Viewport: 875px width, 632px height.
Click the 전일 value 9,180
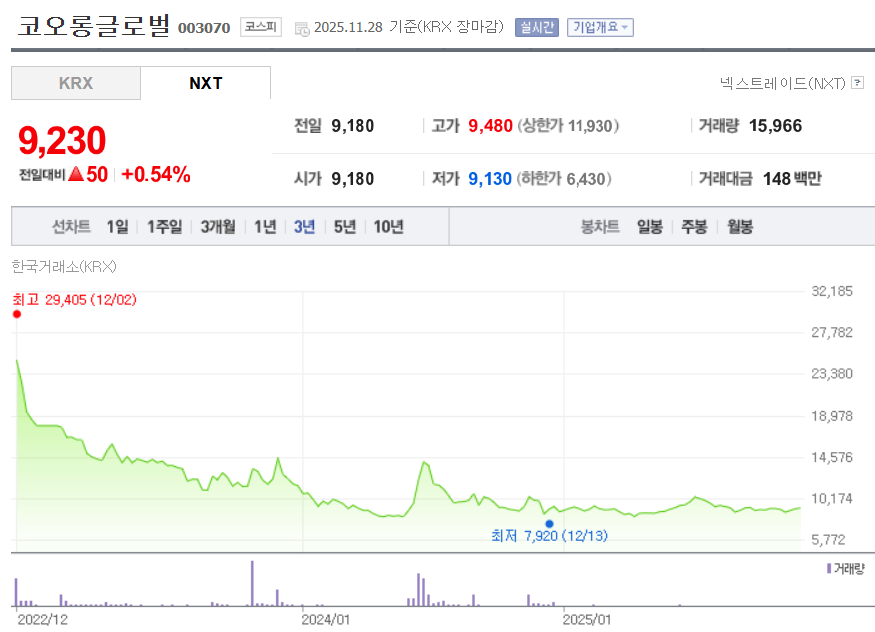click(353, 126)
